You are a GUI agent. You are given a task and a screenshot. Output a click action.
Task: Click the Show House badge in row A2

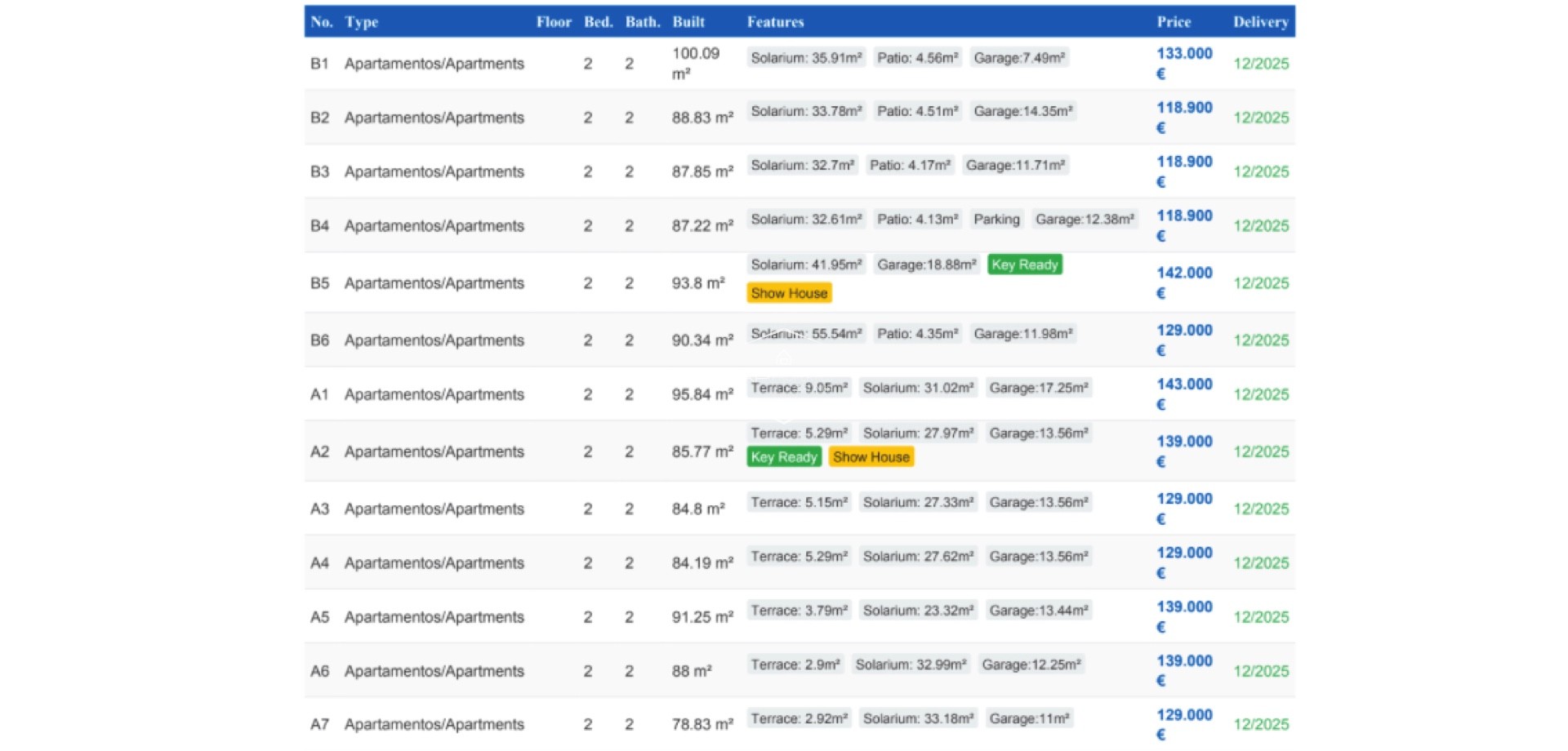pos(871,457)
